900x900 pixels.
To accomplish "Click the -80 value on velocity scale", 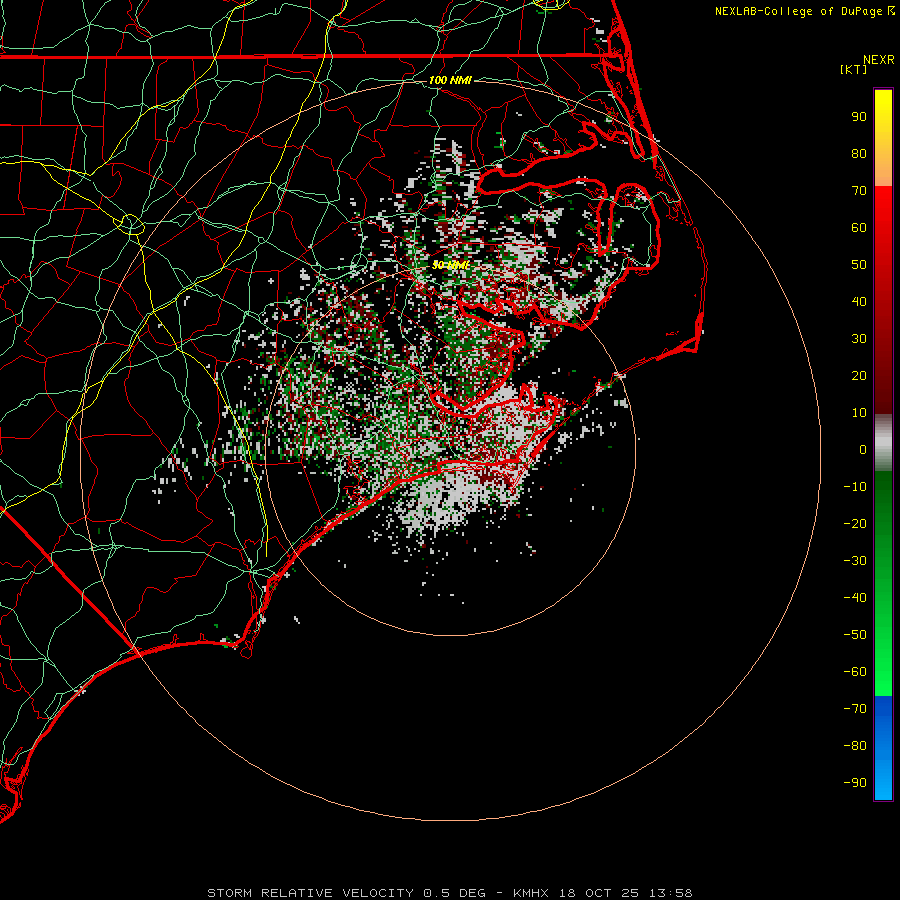I will (855, 746).
